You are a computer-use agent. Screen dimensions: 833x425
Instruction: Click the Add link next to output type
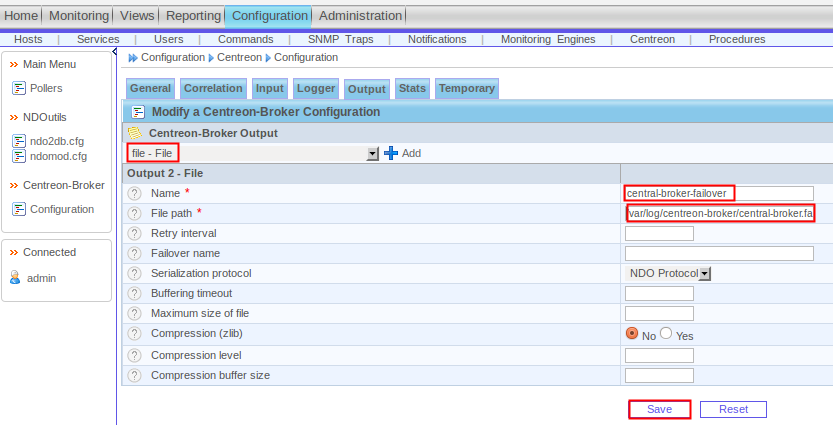[x=411, y=154]
